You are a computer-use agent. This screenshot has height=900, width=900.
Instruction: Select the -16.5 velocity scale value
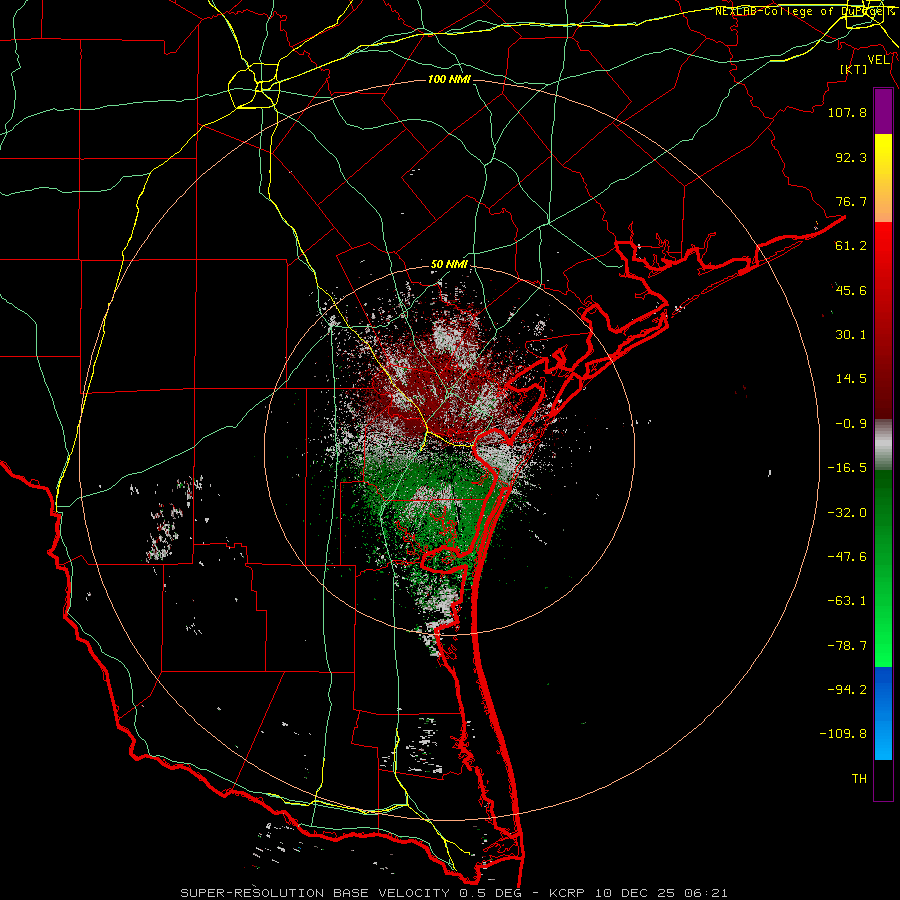coord(847,468)
